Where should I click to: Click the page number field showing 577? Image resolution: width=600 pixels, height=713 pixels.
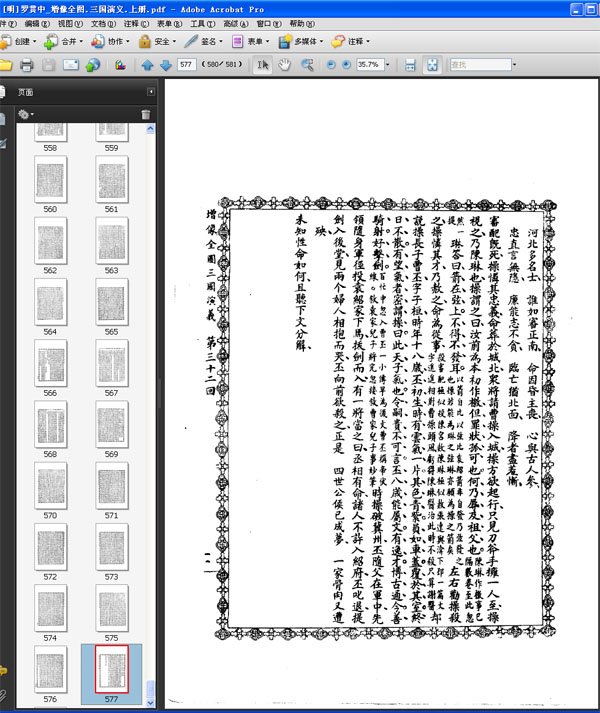pos(187,65)
